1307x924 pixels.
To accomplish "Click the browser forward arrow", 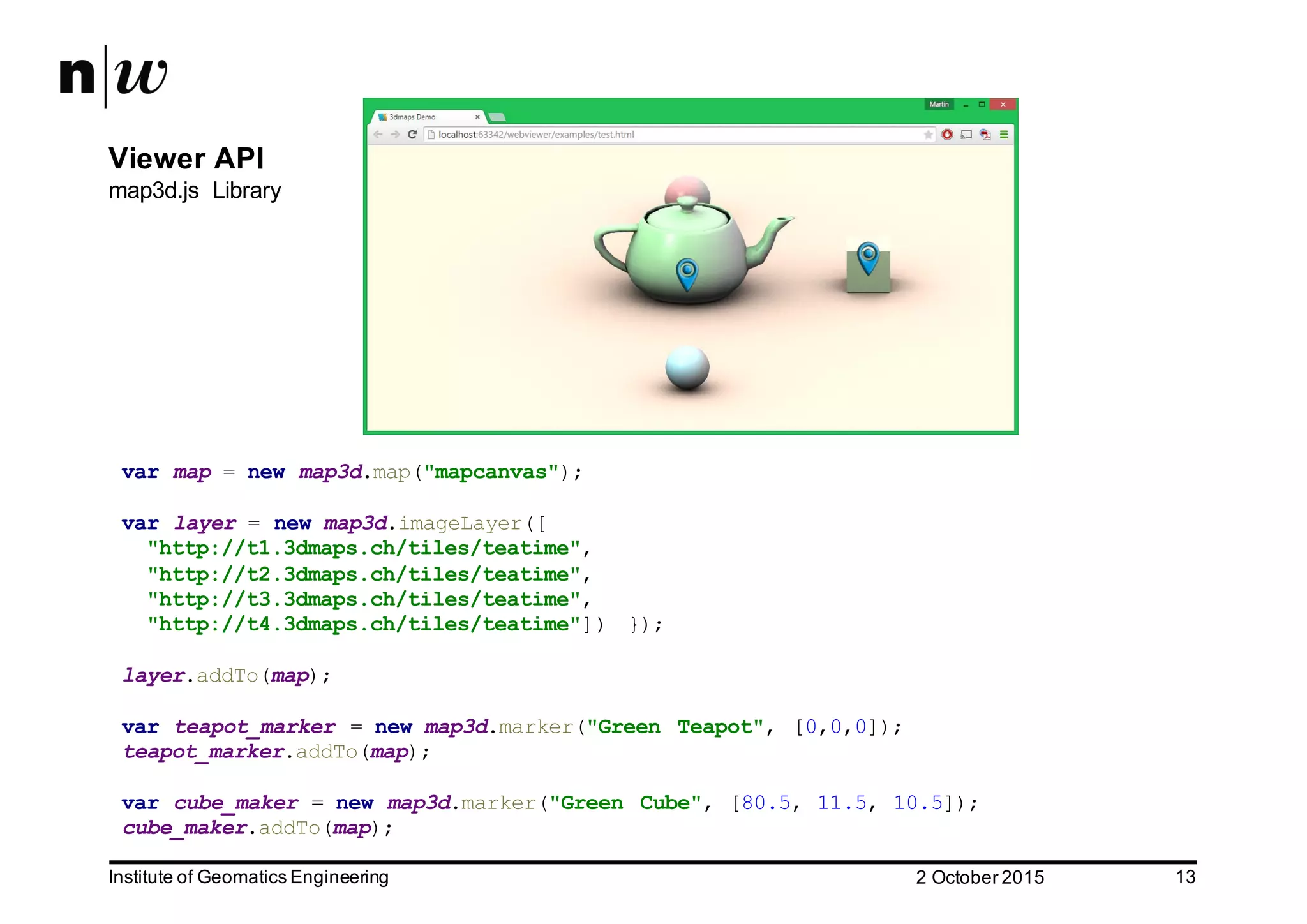I will tap(395, 135).
